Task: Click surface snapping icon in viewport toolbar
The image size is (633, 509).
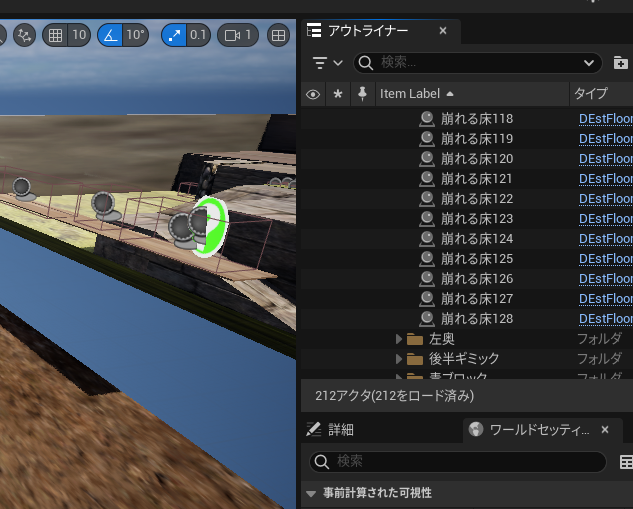Action: click(24, 36)
